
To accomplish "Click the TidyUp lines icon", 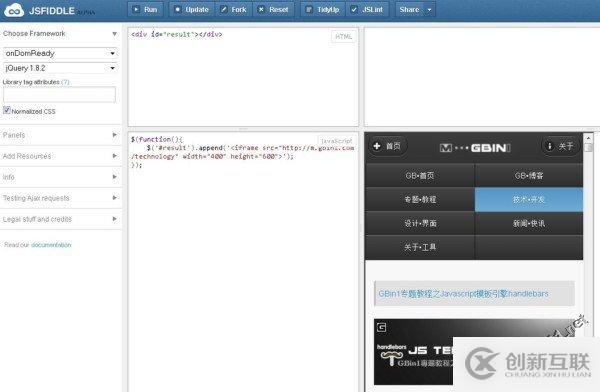I will pos(309,10).
